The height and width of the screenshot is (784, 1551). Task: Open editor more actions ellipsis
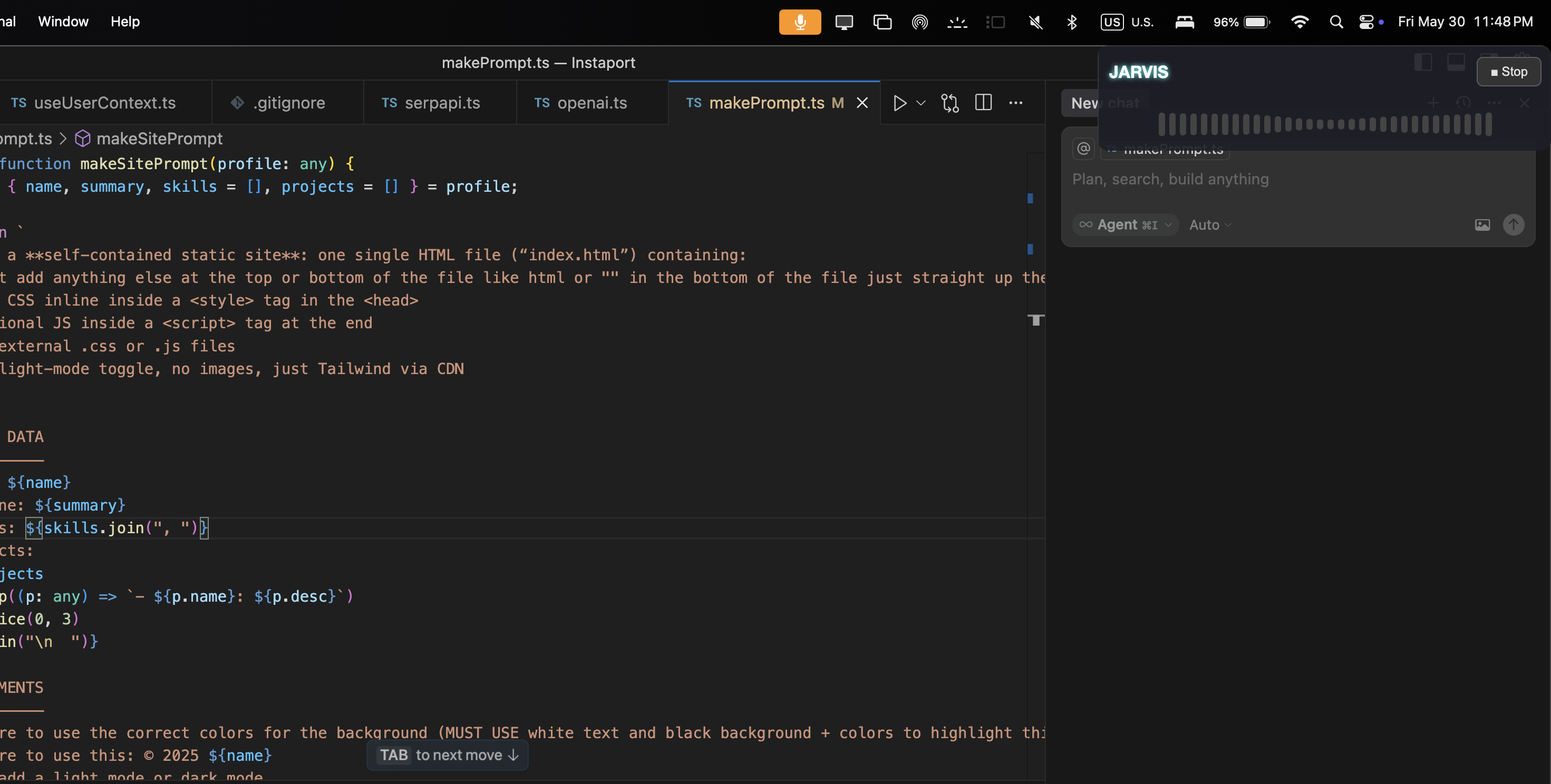pos(1016,103)
